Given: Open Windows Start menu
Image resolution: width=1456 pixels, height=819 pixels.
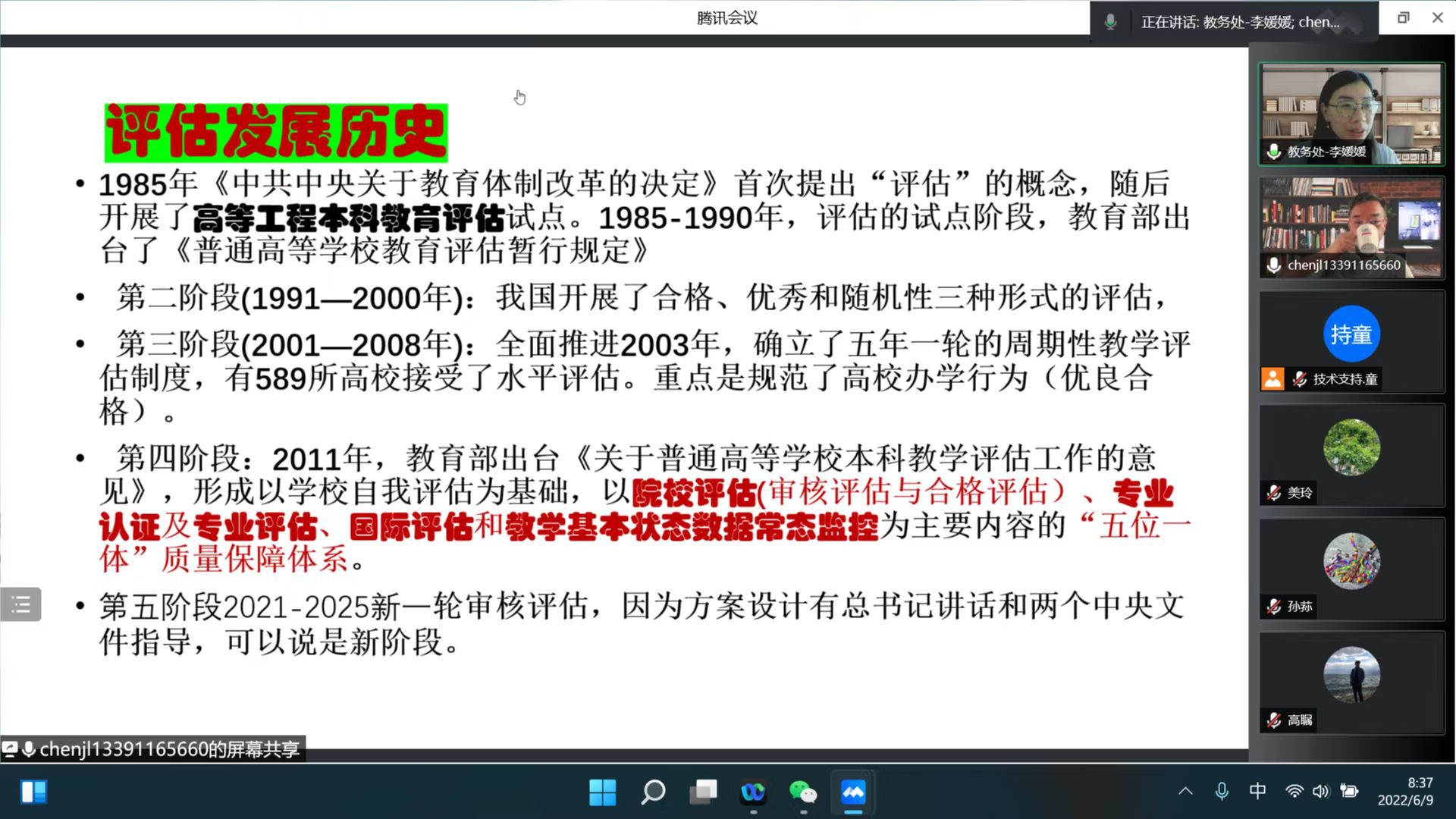Looking at the screenshot, I should point(602,792).
